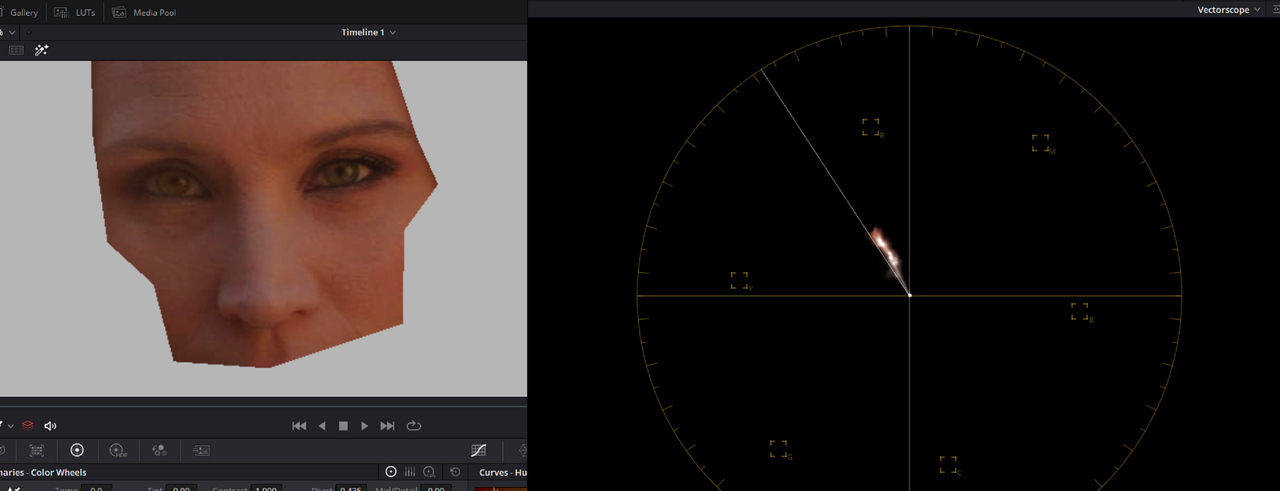Image resolution: width=1280 pixels, height=491 pixels.
Task: Open the viewer overlay mode chevron
Action: (10, 426)
